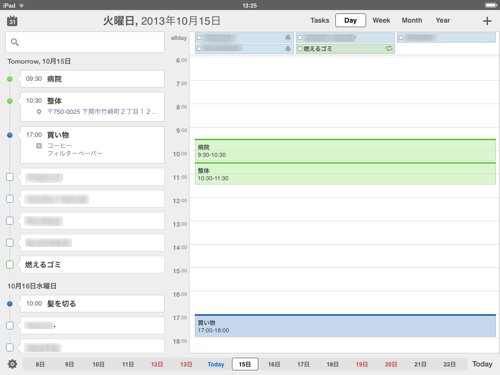Screen dimensions: 500x375
Task: Select 20日 in the date strip
Action: point(391,364)
